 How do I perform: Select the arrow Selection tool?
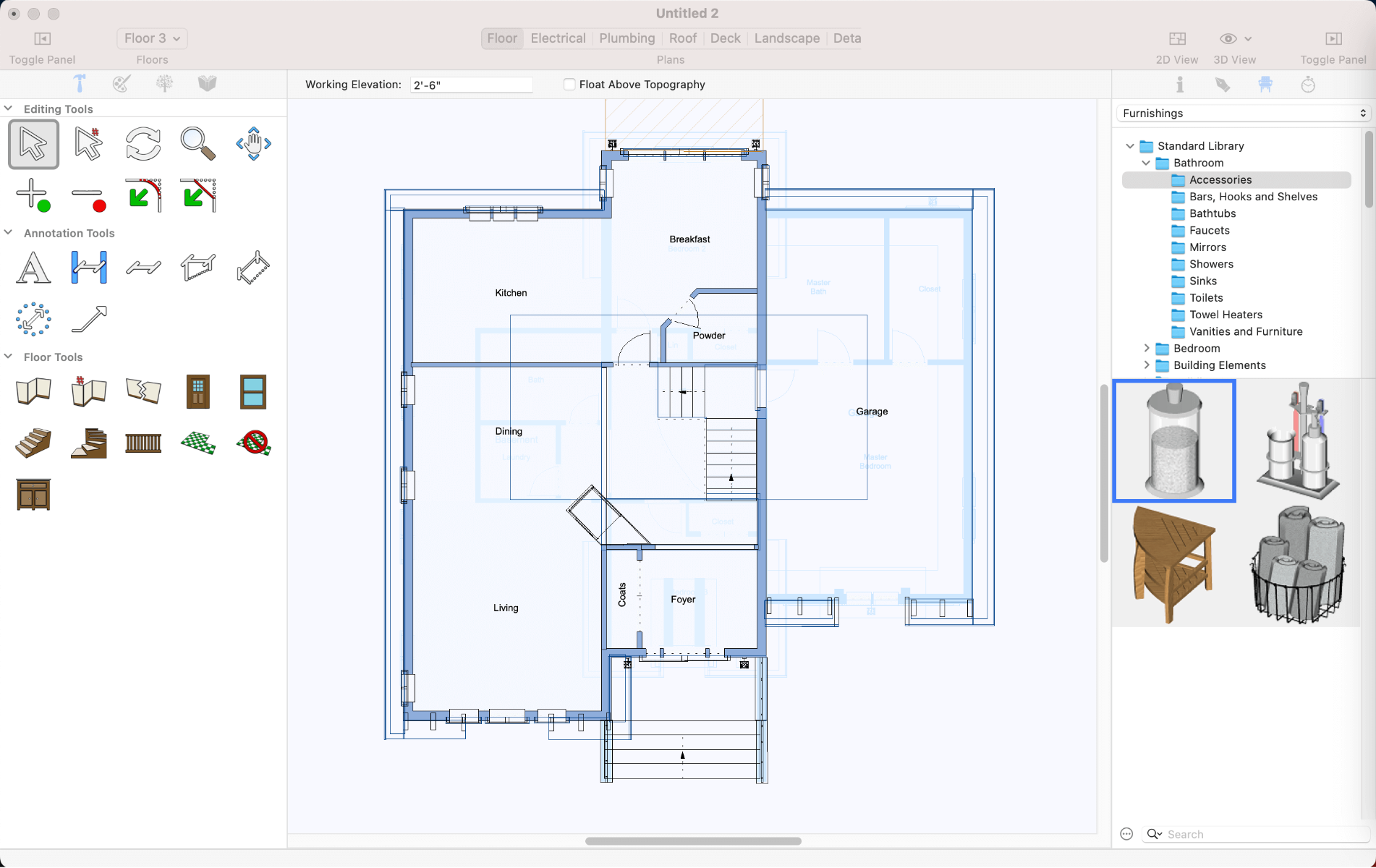click(x=33, y=144)
